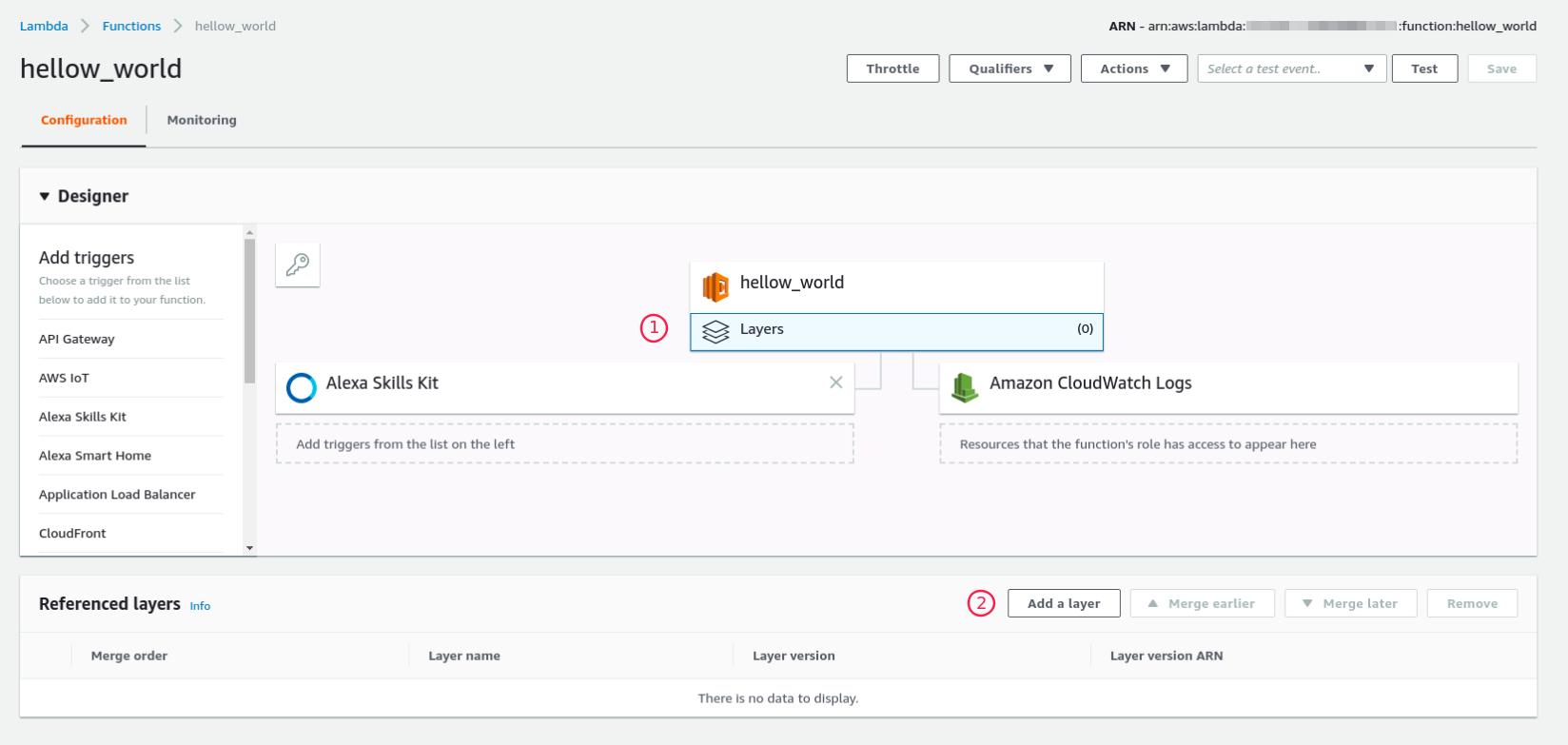
Task: Click the triggers list scrollbar thumb
Action: click(250, 310)
